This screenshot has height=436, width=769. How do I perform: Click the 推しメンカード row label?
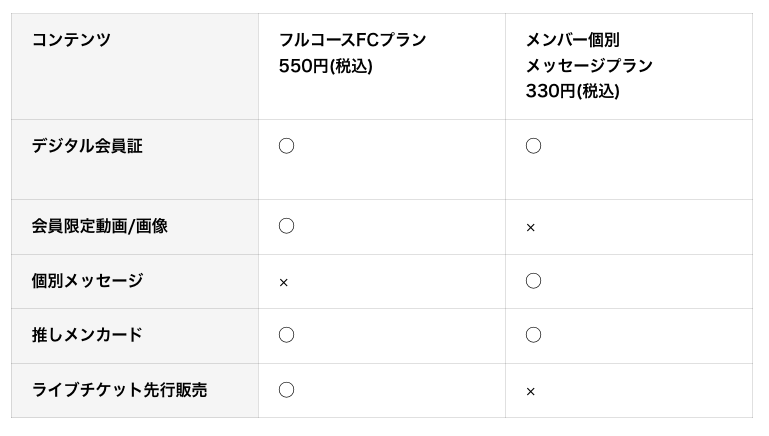[87, 335]
